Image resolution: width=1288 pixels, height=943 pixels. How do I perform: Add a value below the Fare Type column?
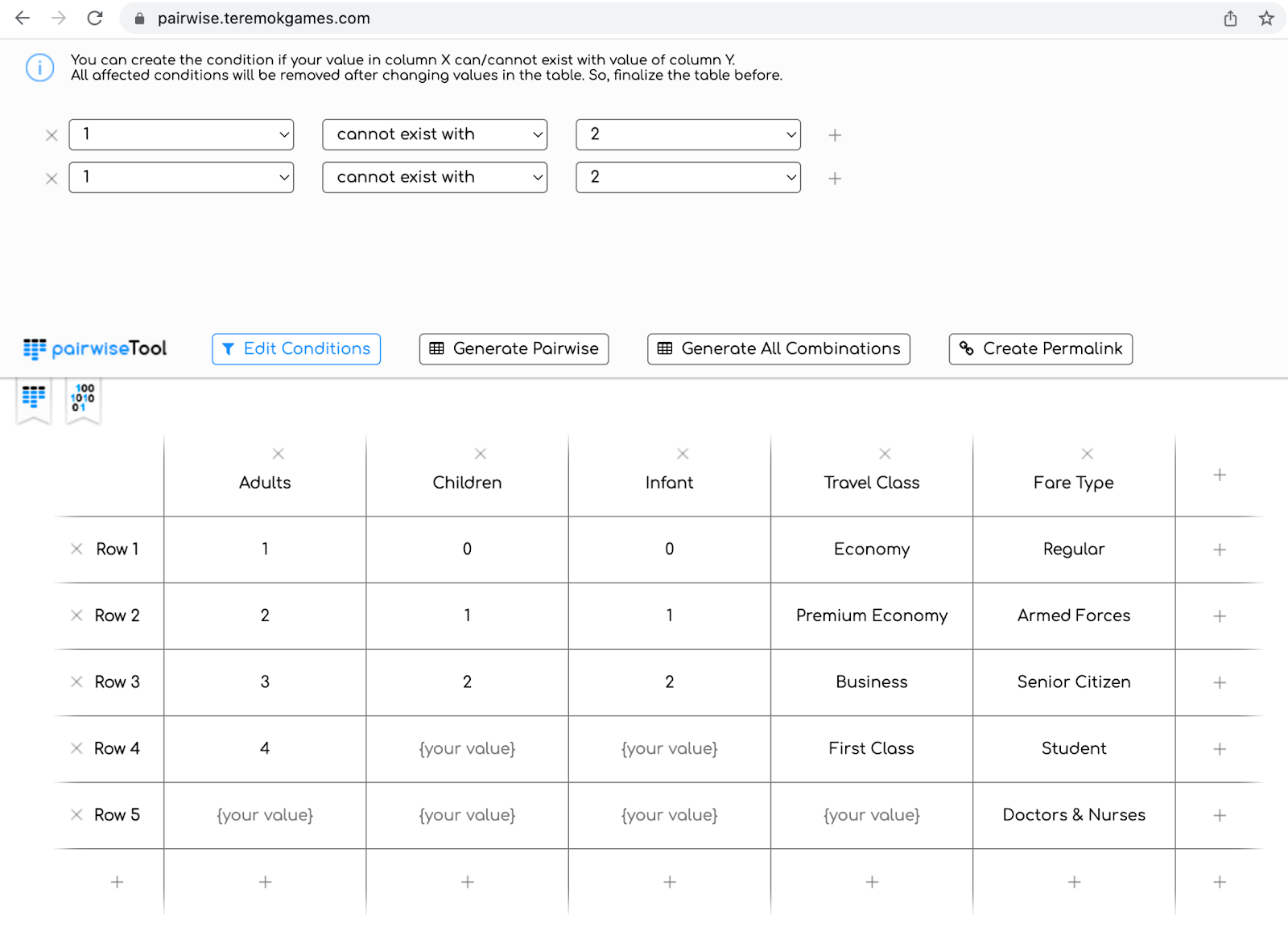point(1074,882)
